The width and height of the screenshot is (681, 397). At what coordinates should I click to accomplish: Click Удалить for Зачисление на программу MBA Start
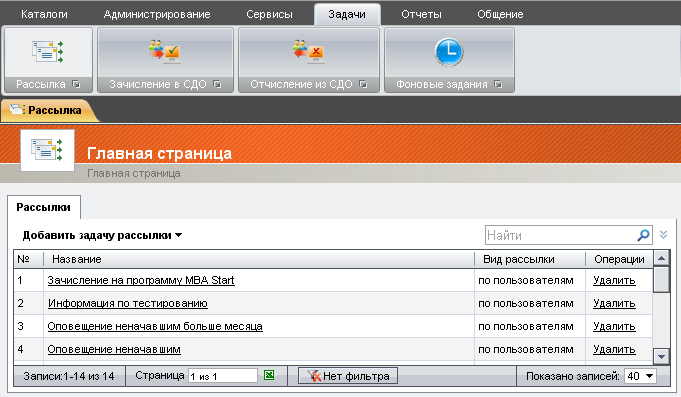coord(614,280)
